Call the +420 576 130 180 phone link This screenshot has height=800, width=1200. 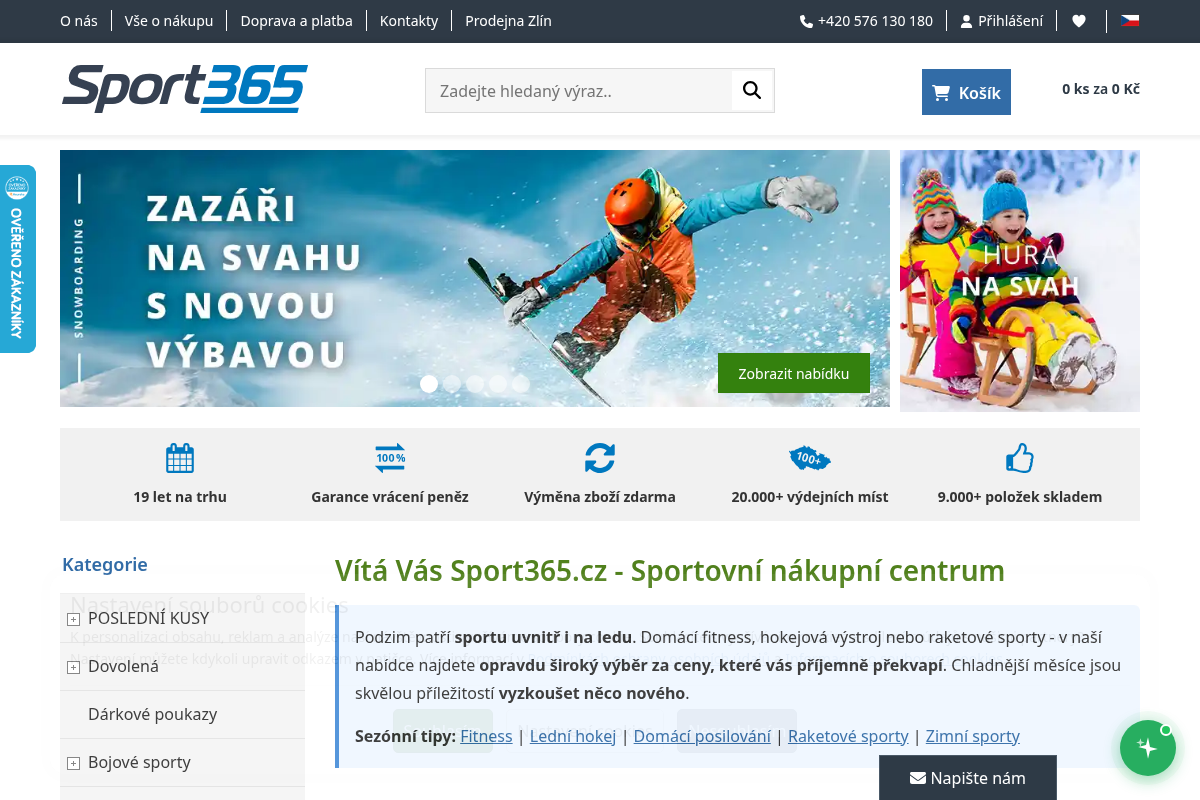[866, 21]
